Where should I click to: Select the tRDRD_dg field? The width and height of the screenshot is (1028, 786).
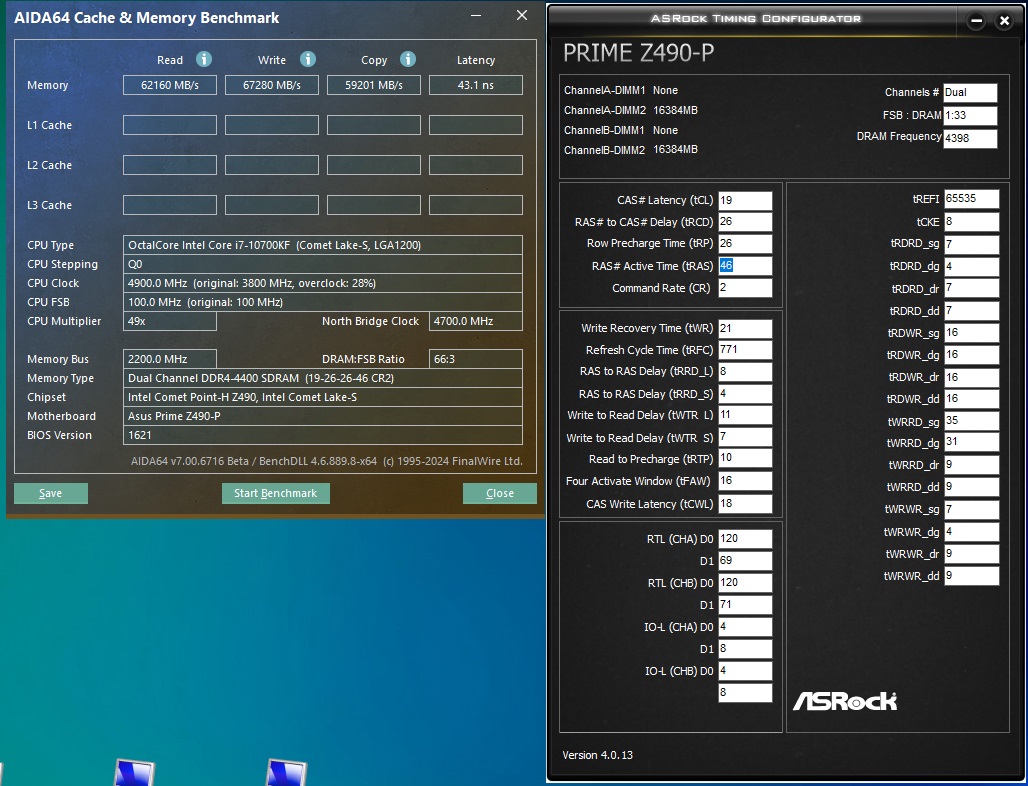pyautogui.click(x=971, y=267)
